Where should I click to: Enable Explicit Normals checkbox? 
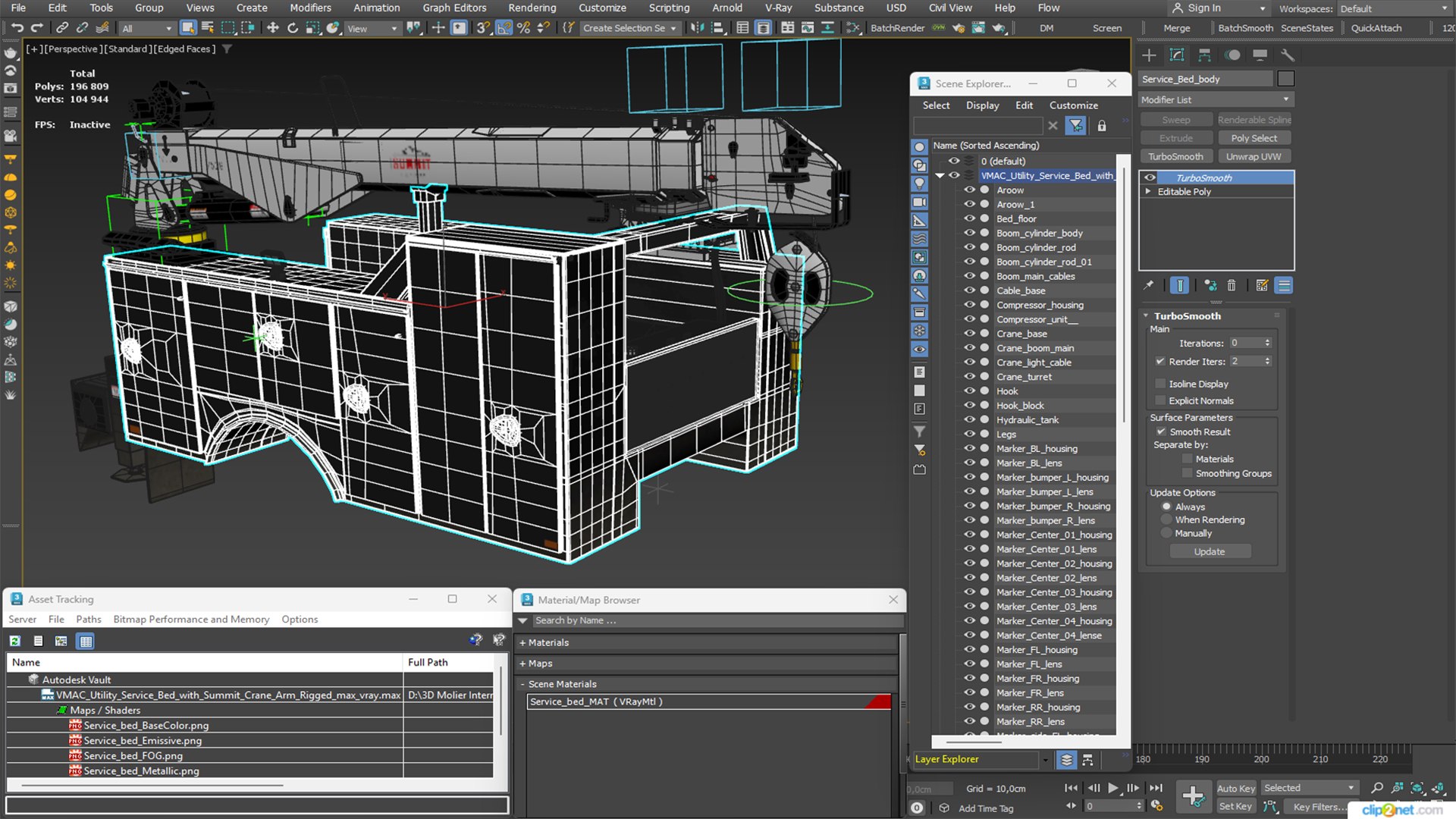pos(1160,400)
